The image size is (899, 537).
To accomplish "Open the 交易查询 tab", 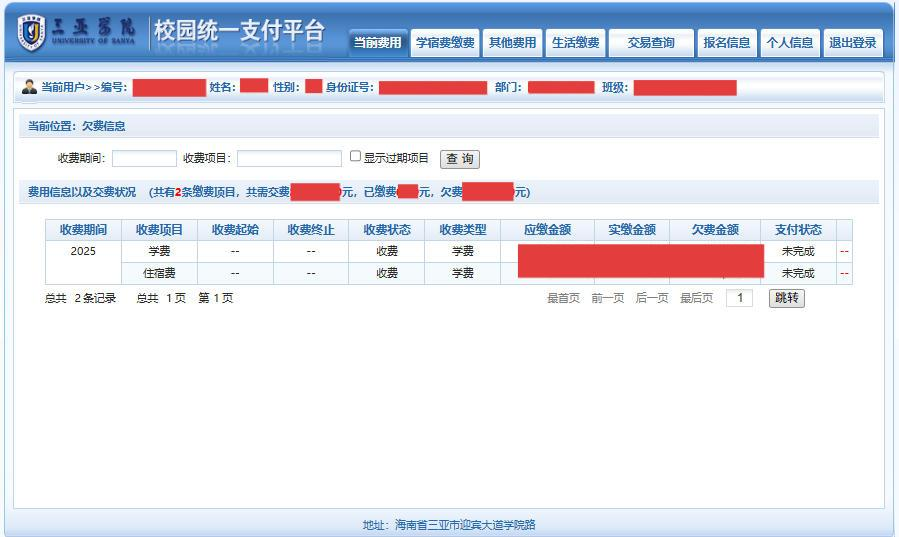I will [x=651, y=43].
